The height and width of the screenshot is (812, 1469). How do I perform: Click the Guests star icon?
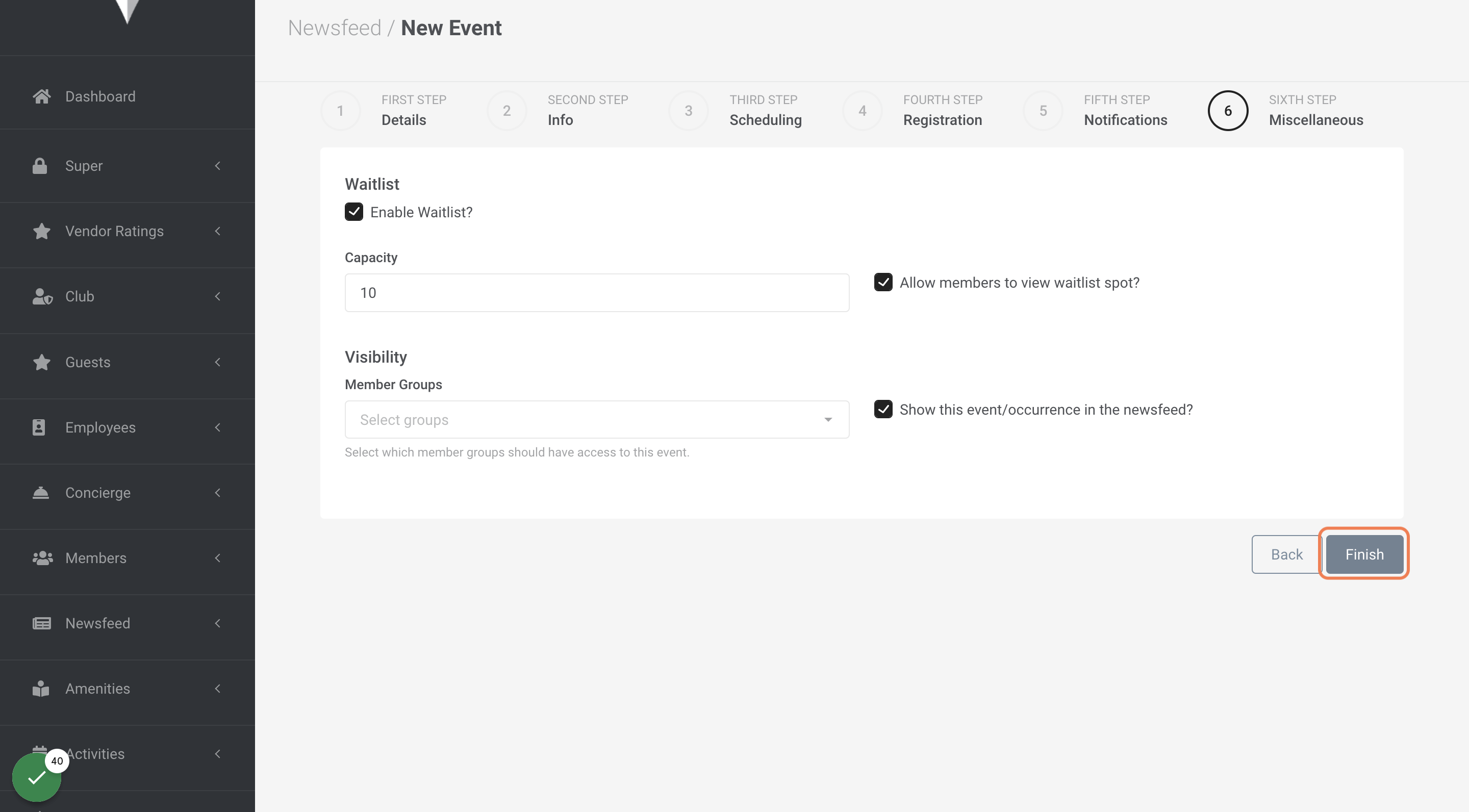[x=42, y=362]
